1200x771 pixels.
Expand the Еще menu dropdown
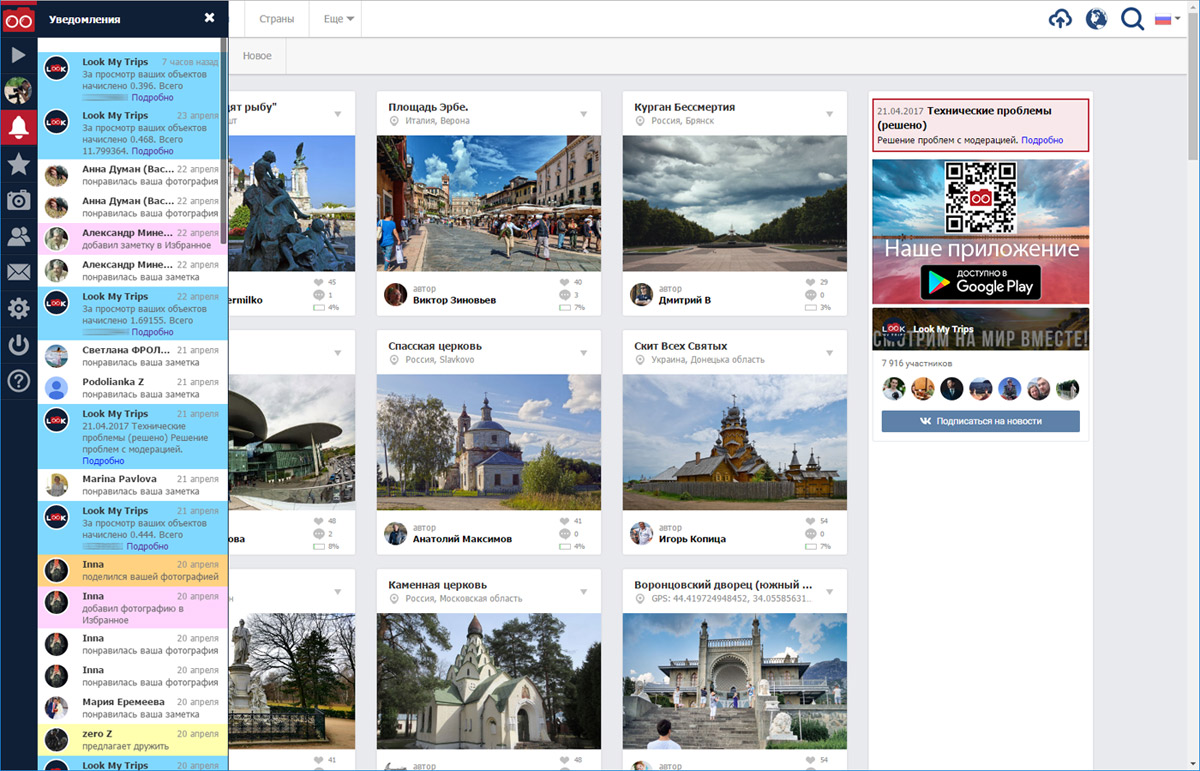coord(339,19)
